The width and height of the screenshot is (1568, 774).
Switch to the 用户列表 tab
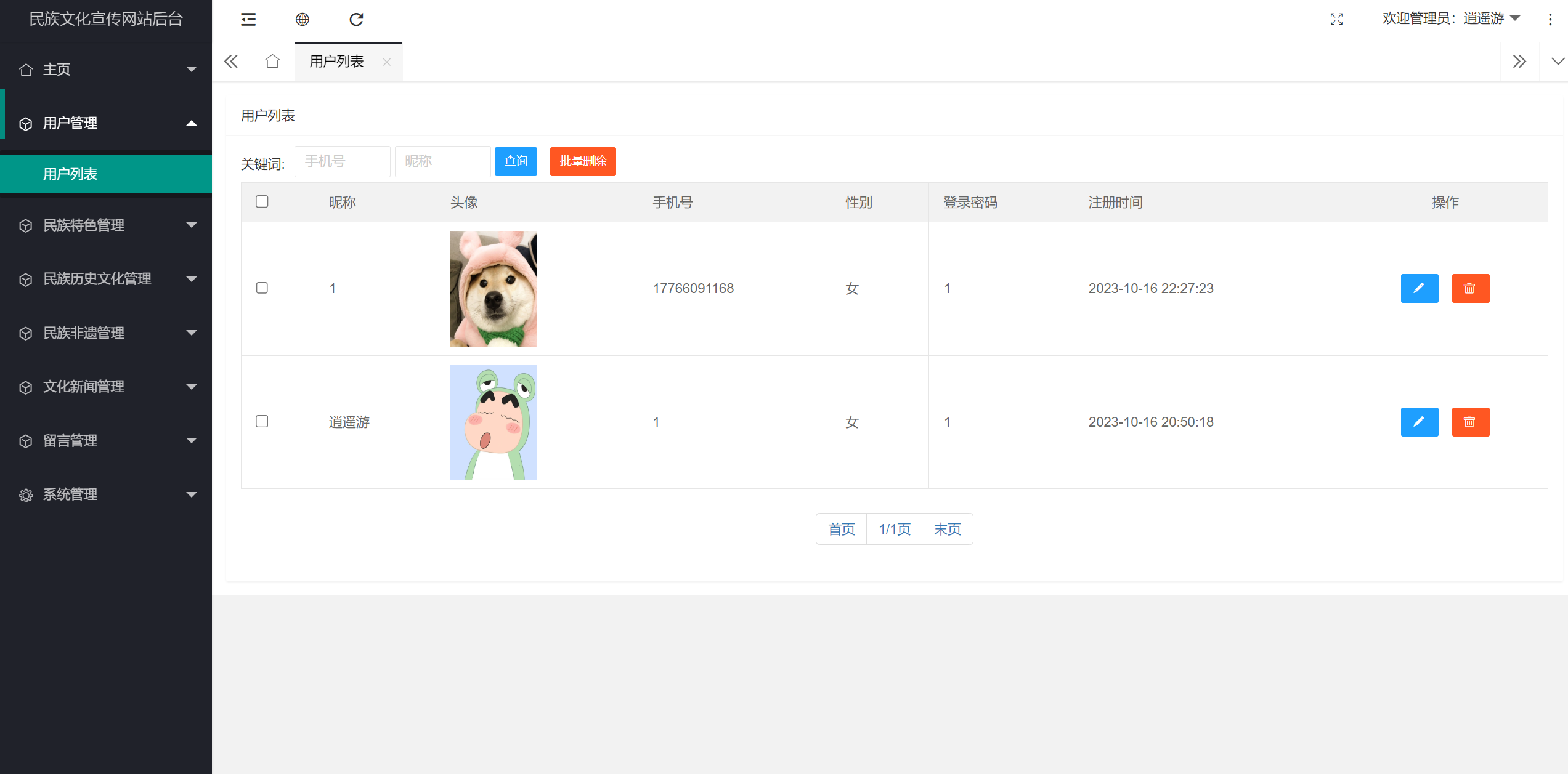(x=336, y=62)
